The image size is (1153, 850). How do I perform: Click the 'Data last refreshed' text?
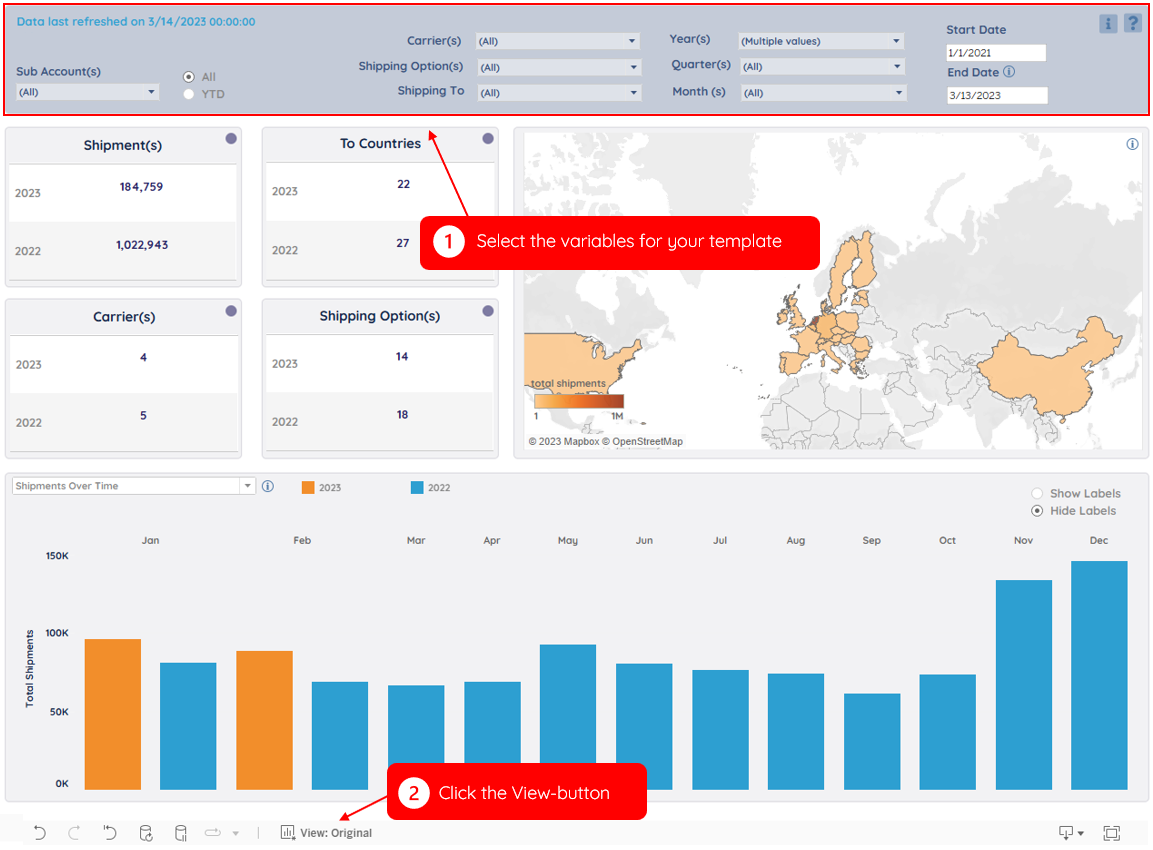pos(136,22)
